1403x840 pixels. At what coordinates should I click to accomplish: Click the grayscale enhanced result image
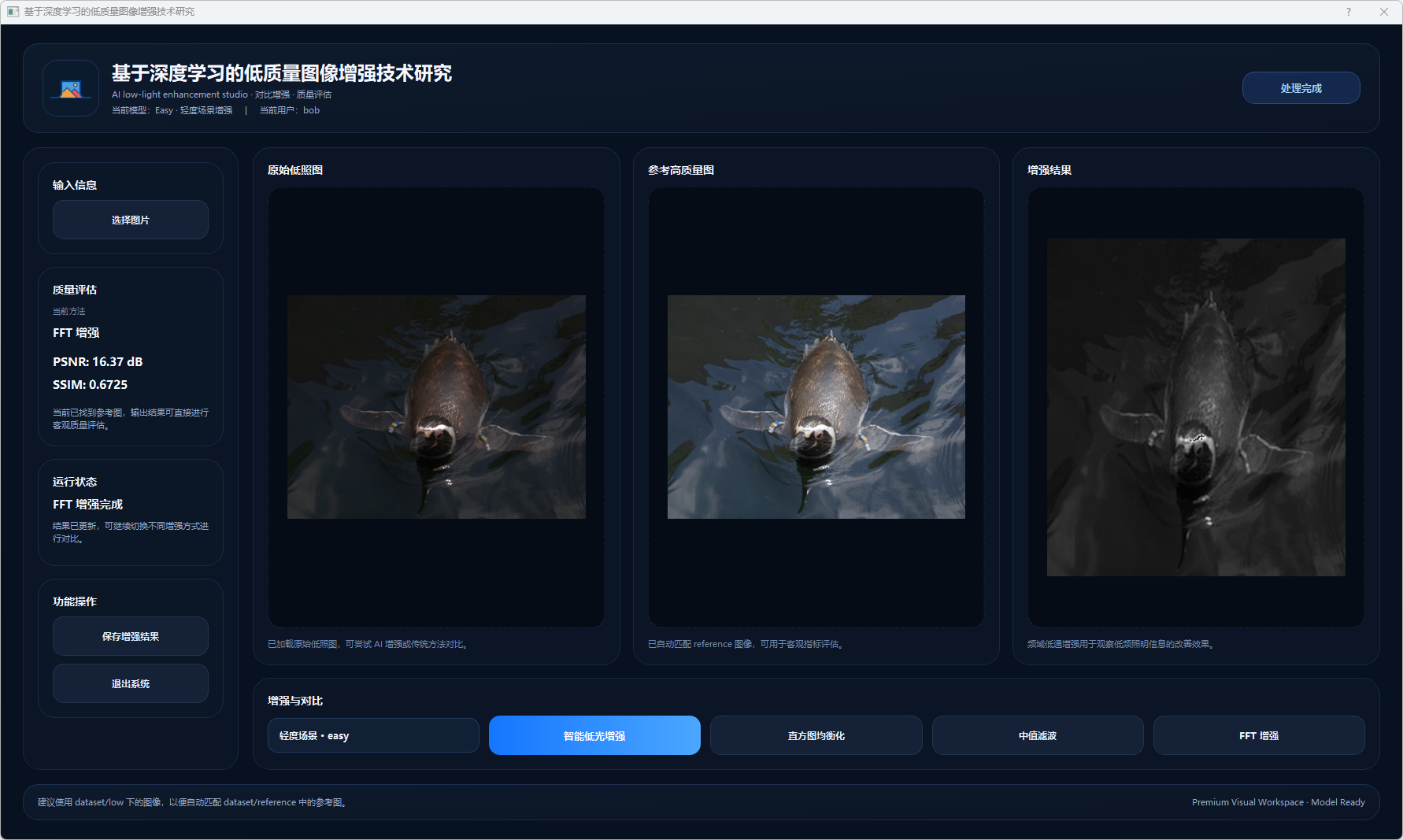(x=1195, y=407)
